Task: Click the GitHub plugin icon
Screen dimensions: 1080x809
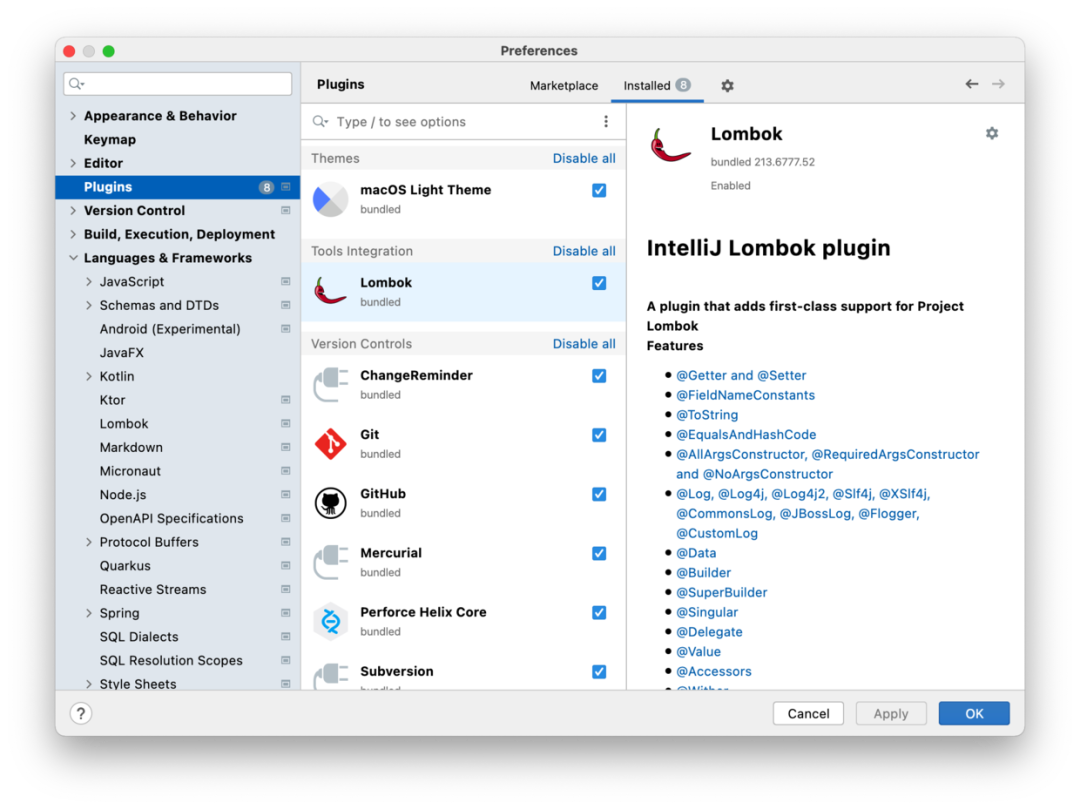Action: coord(331,503)
